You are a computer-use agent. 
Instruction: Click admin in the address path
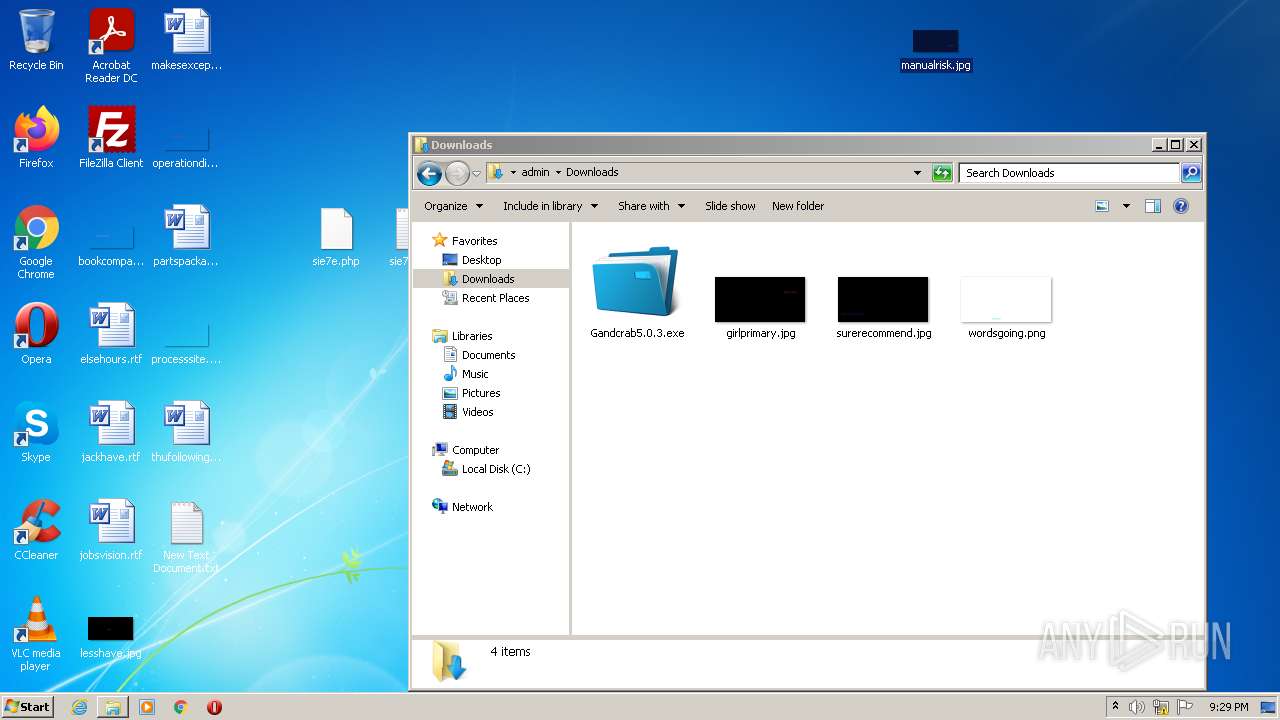click(x=535, y=172)
